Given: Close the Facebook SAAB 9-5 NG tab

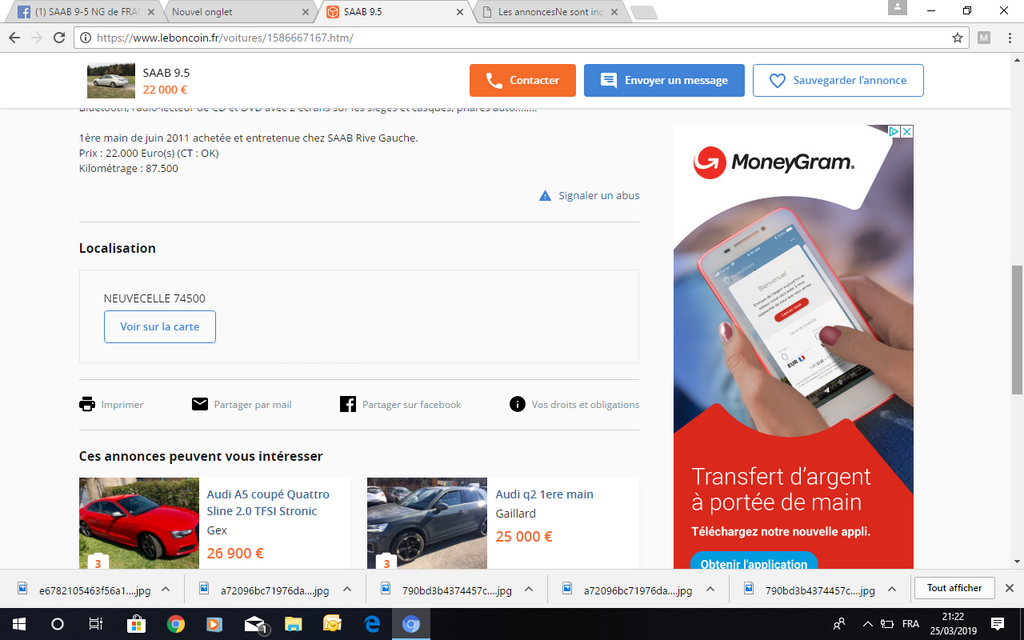Looking at the screenshot, I should coord(152,12).
